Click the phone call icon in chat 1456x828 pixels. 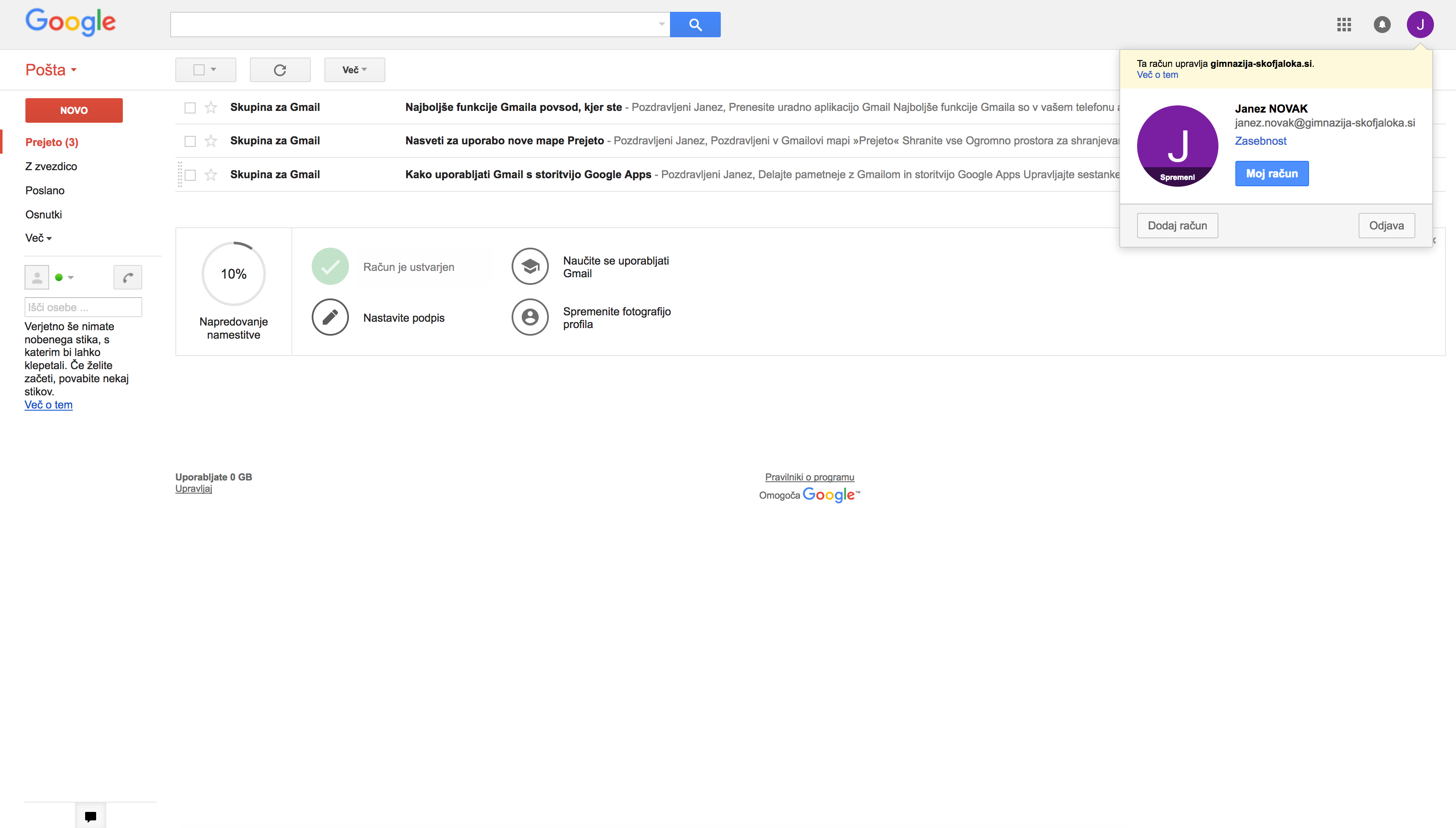coord(128,278)
